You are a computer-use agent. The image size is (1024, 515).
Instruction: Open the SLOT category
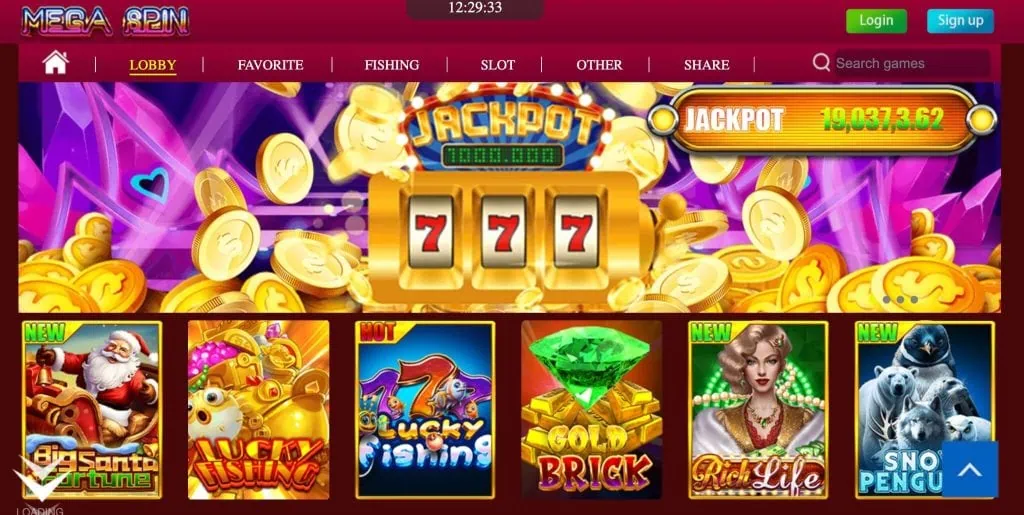coord(498,65)
